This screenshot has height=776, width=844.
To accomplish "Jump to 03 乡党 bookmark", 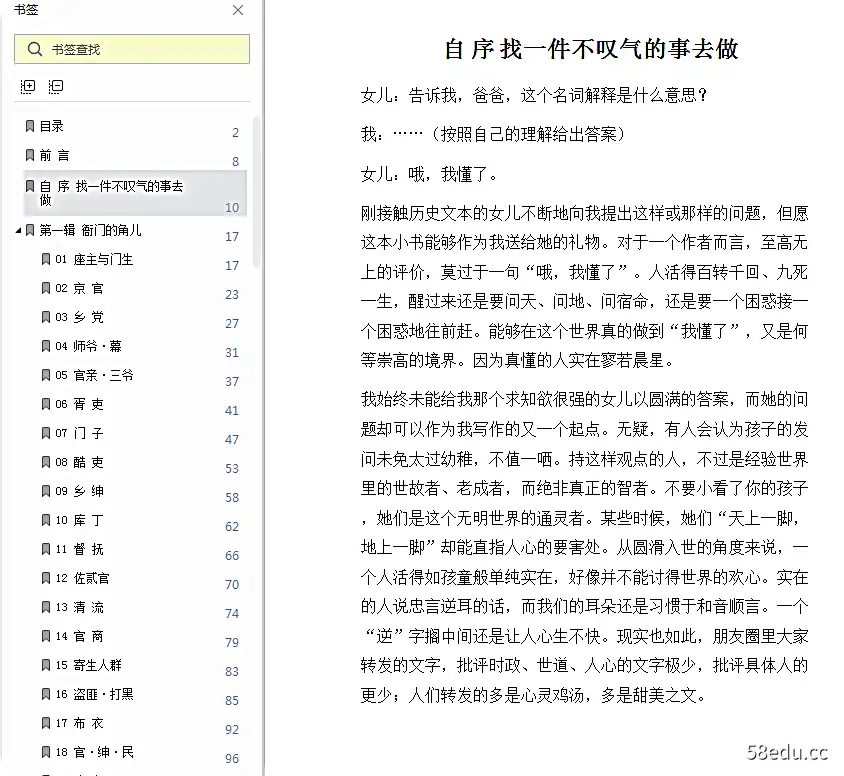I will pos(79,318).
